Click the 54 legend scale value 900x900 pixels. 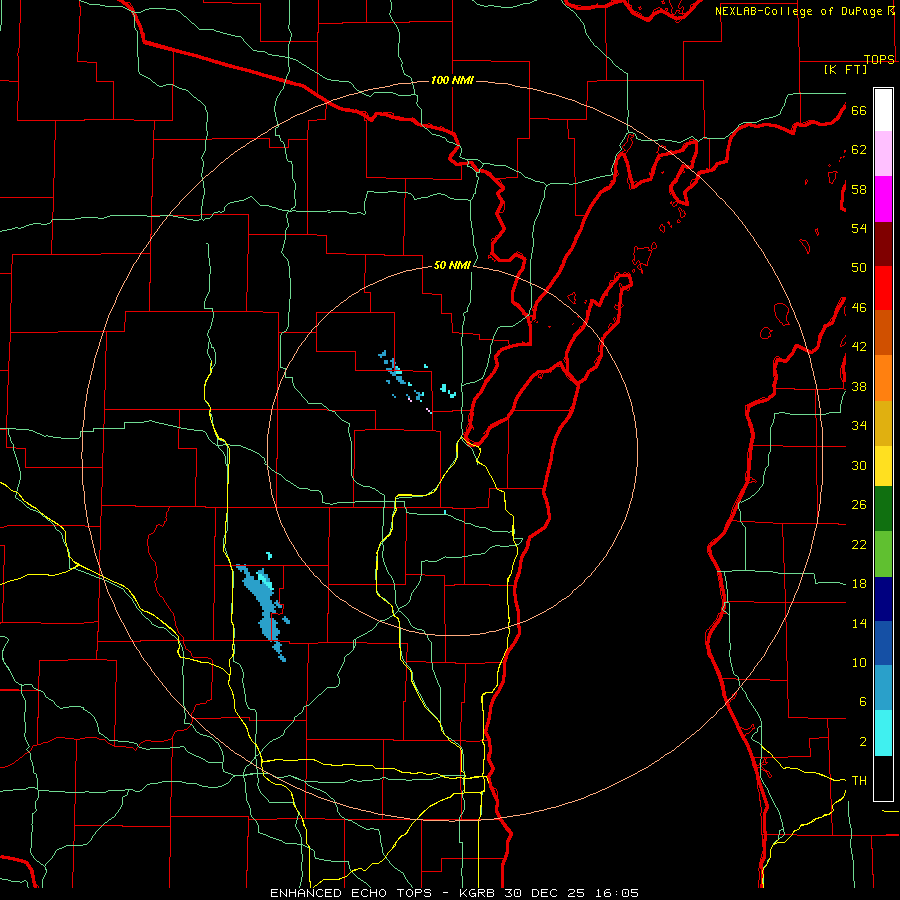859,228
